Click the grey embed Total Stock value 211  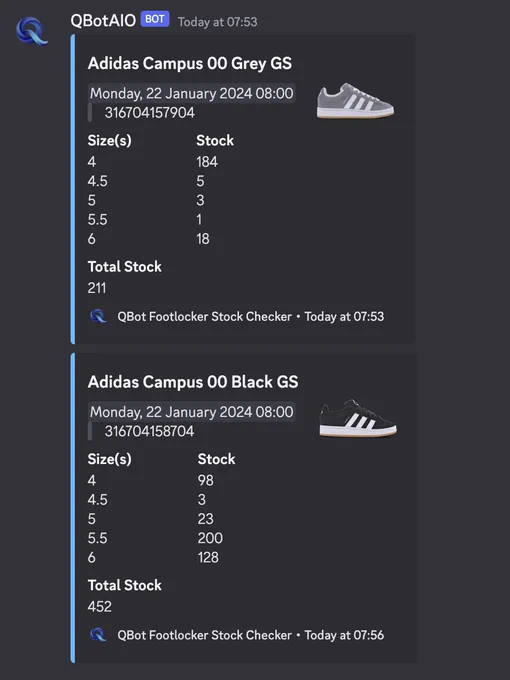(x=97, y=288)
